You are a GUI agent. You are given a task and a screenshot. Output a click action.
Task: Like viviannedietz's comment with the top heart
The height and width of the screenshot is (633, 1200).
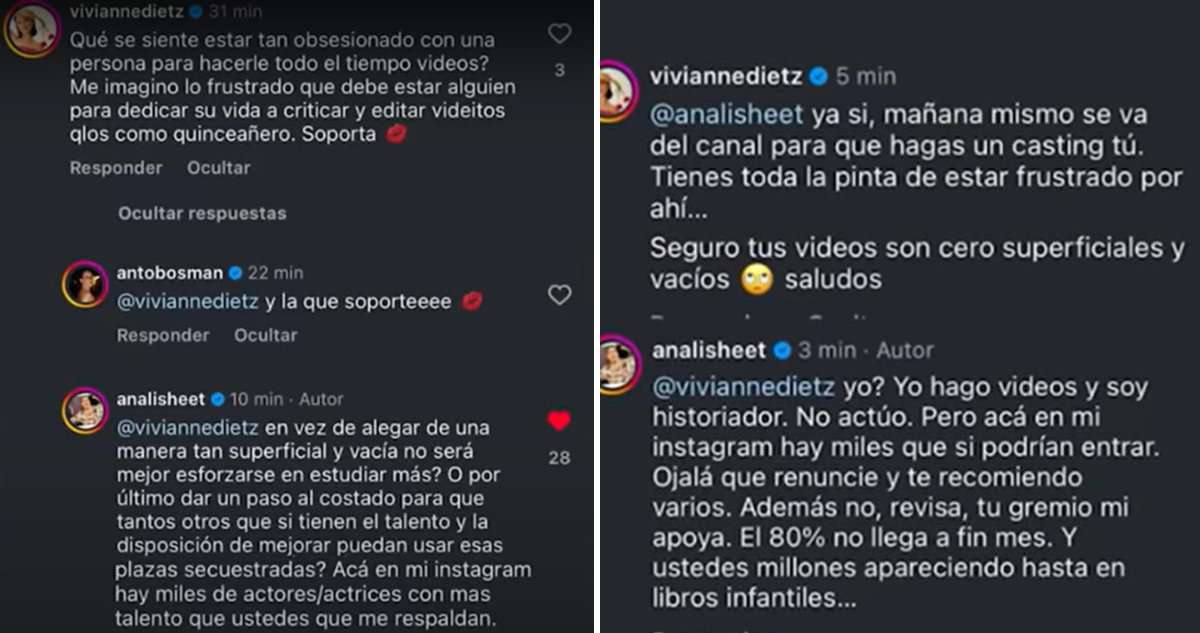pos(559,34)
